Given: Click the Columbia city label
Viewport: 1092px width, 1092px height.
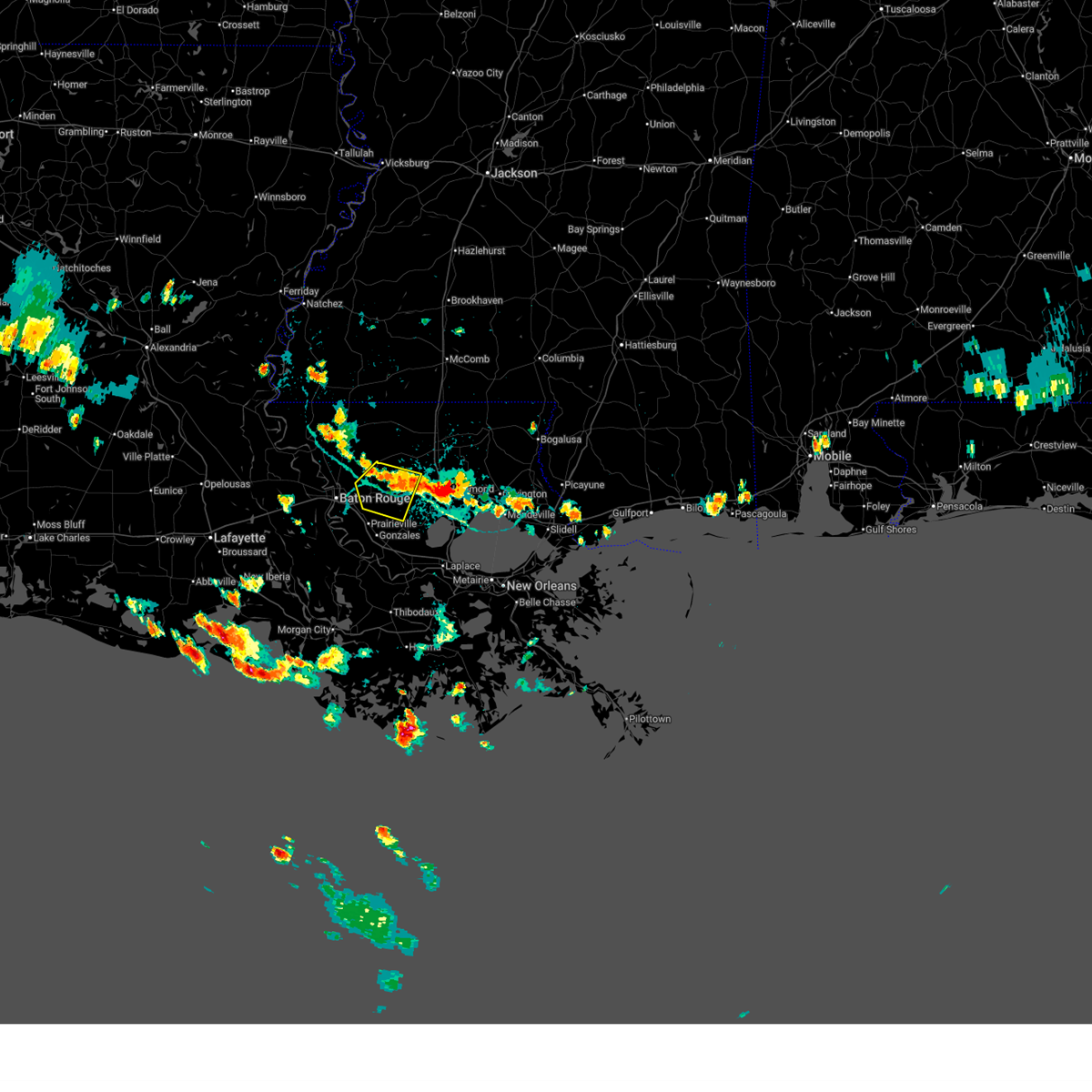Looking at the screenshot, I should 562,359.
